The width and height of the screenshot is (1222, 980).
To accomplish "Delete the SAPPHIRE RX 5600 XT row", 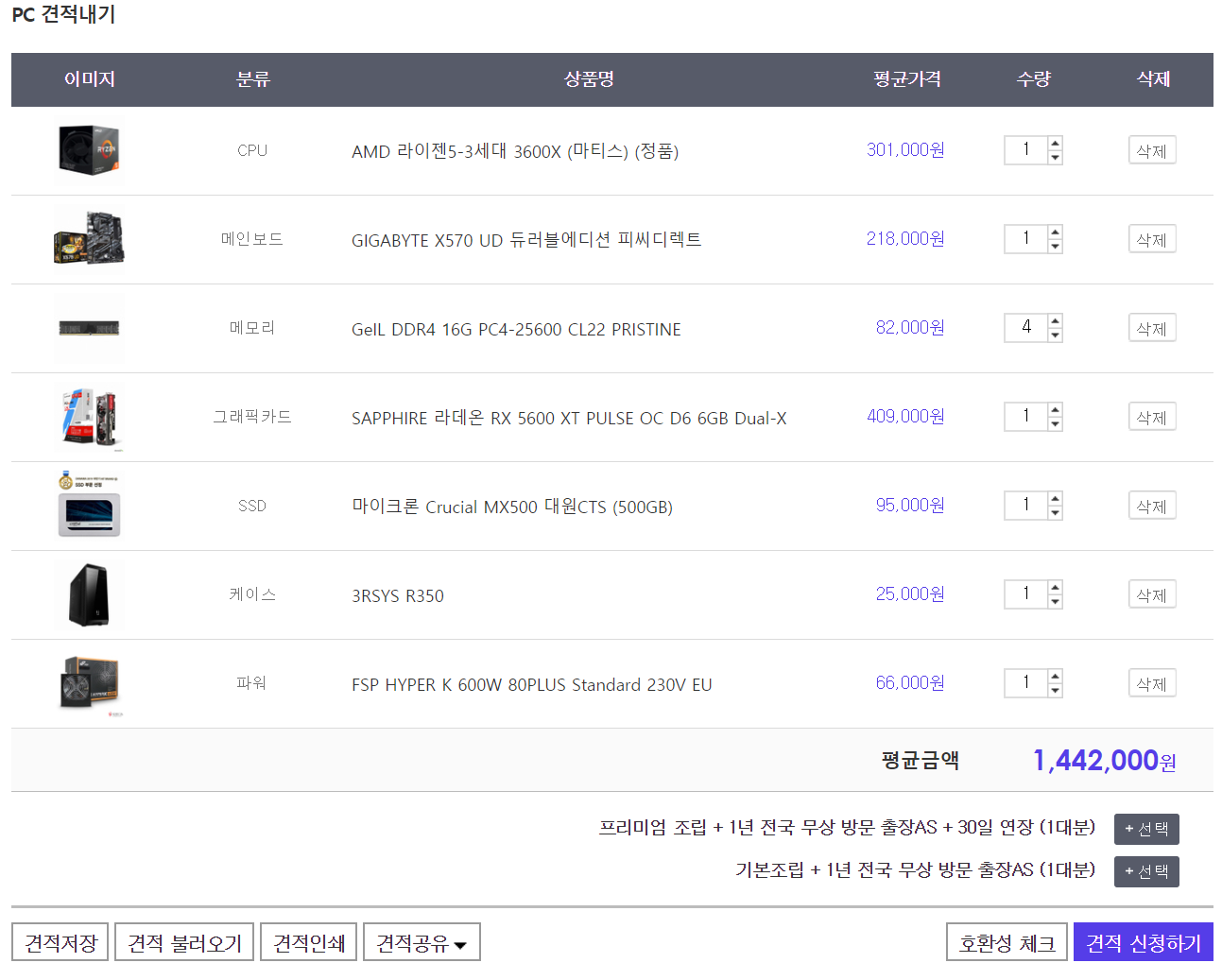I will (x=1152, y=417).
